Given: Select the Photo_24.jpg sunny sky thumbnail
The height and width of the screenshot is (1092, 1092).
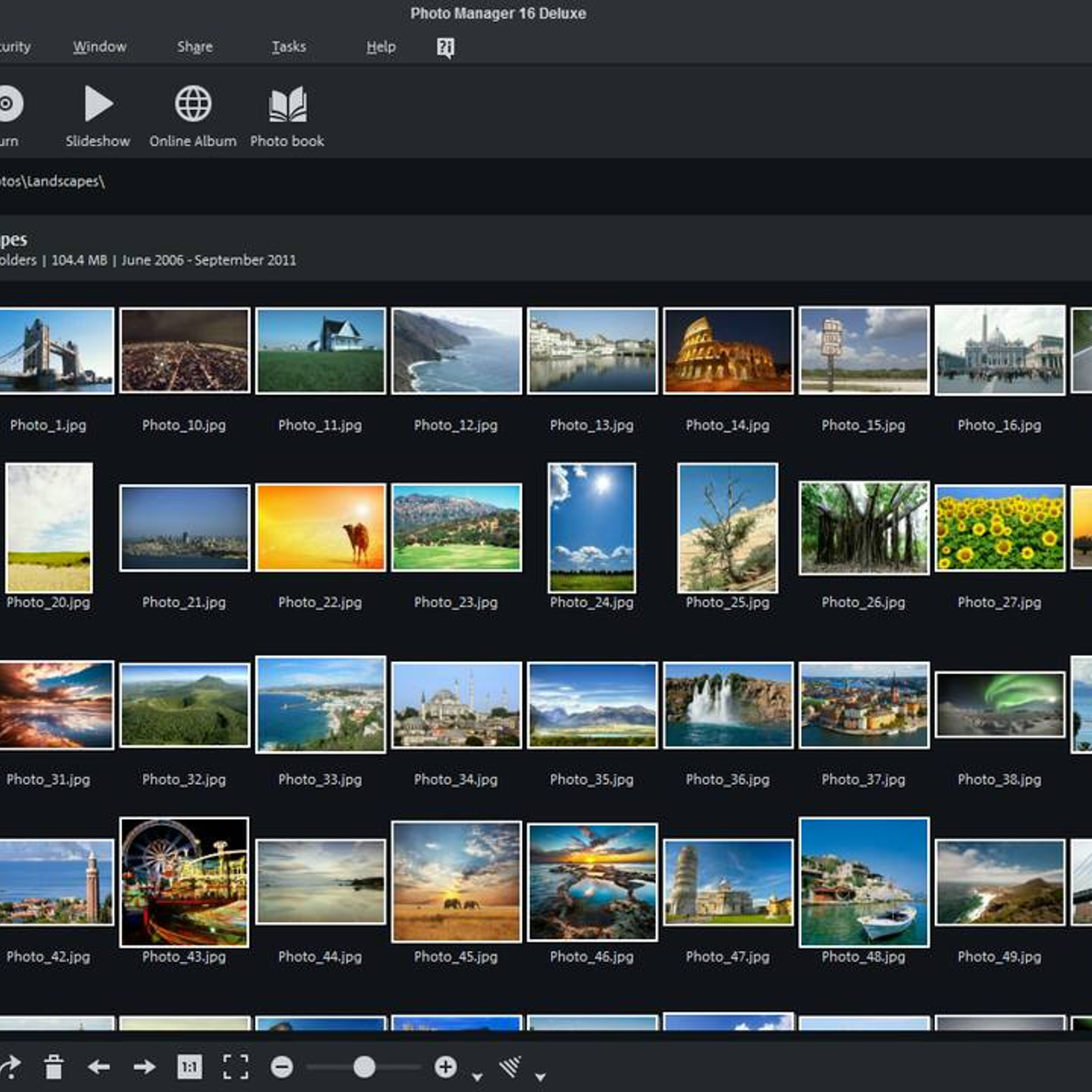Looking at the screenshot, I should click(x=592, y=528).
